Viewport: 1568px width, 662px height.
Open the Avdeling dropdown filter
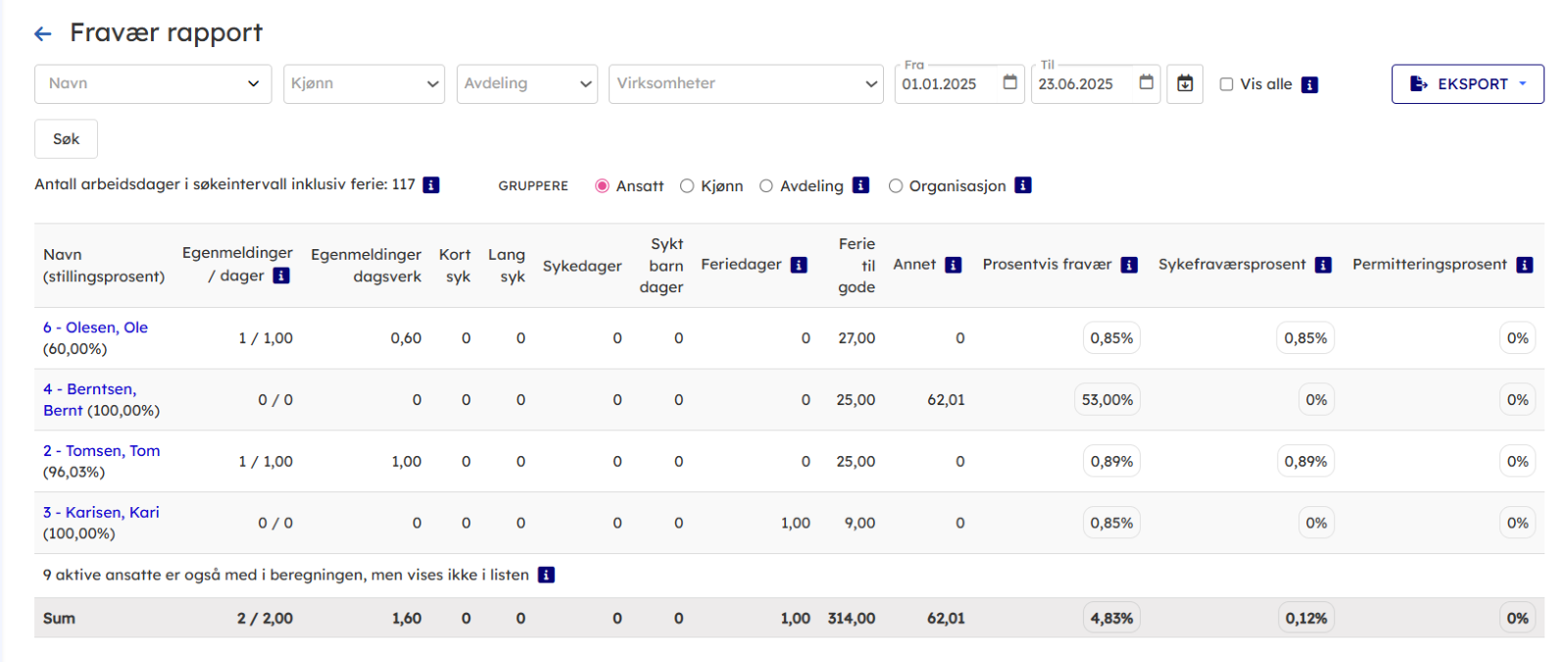[x=526, y=84]
